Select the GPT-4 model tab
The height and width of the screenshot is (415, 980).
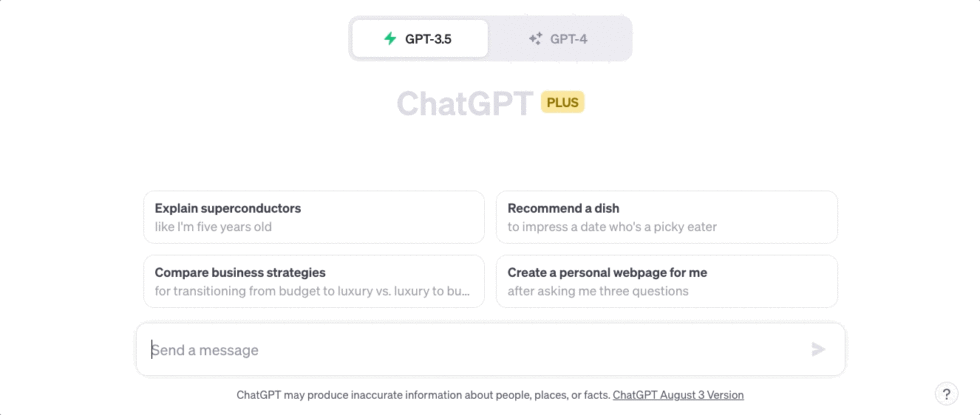[x=559, y=39]
